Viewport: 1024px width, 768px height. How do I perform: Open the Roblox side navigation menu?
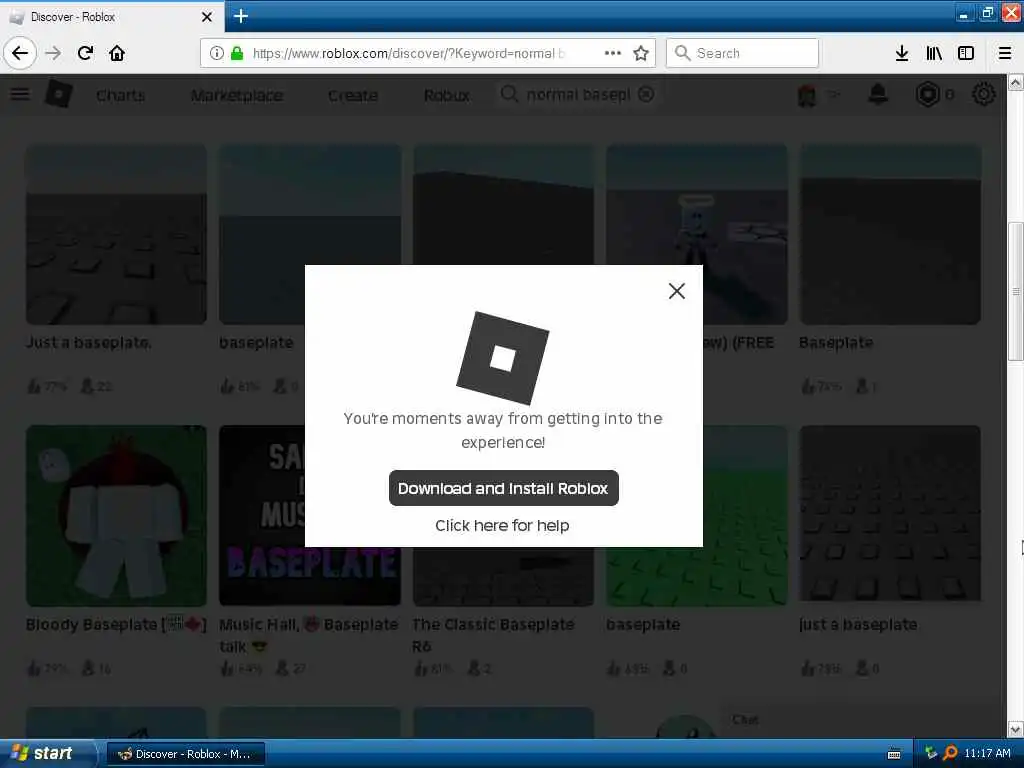tap(20, 94)
